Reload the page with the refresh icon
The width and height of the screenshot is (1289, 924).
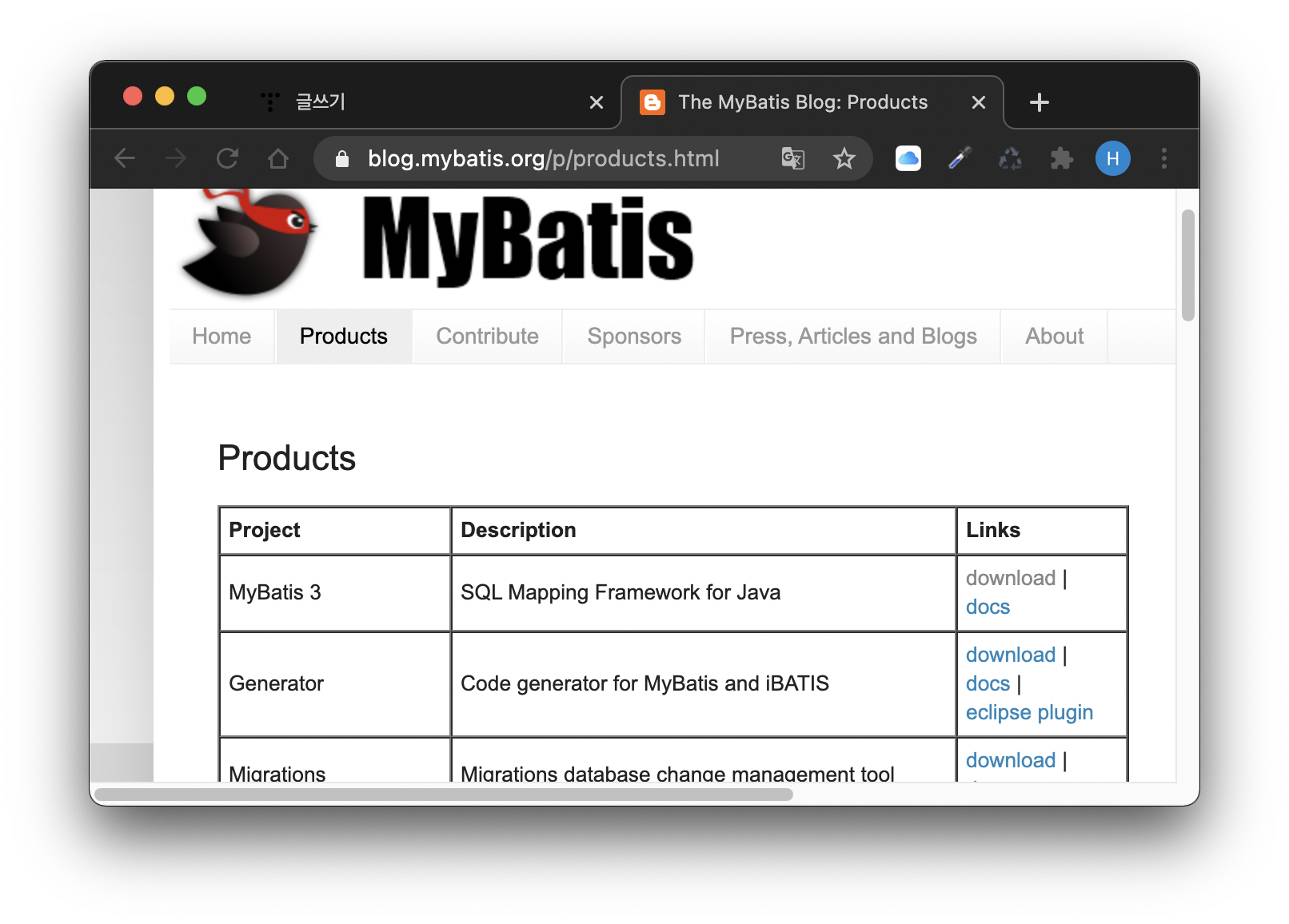point(227,158)
